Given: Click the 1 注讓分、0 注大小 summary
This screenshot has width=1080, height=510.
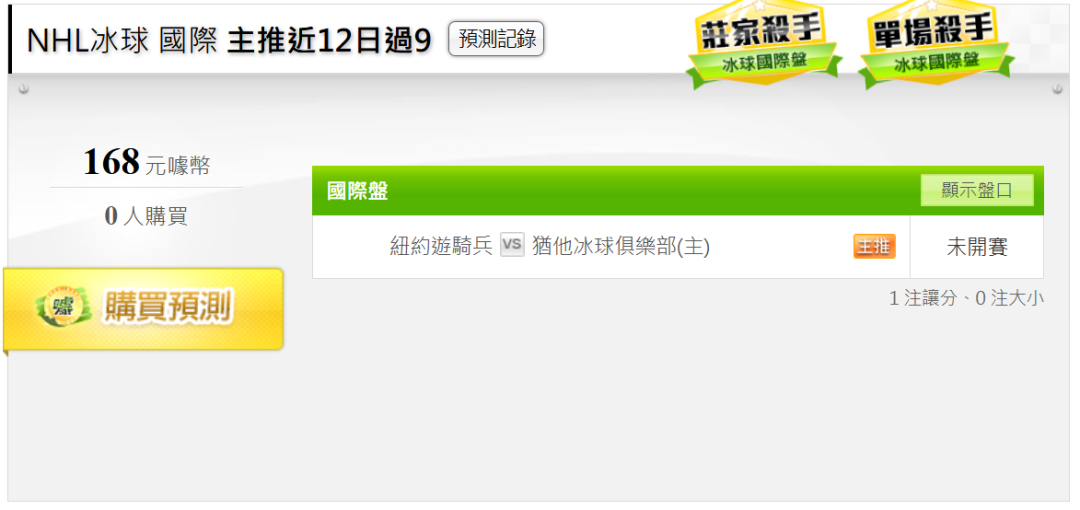Looking at the screenshot, I should click(966, 298).
